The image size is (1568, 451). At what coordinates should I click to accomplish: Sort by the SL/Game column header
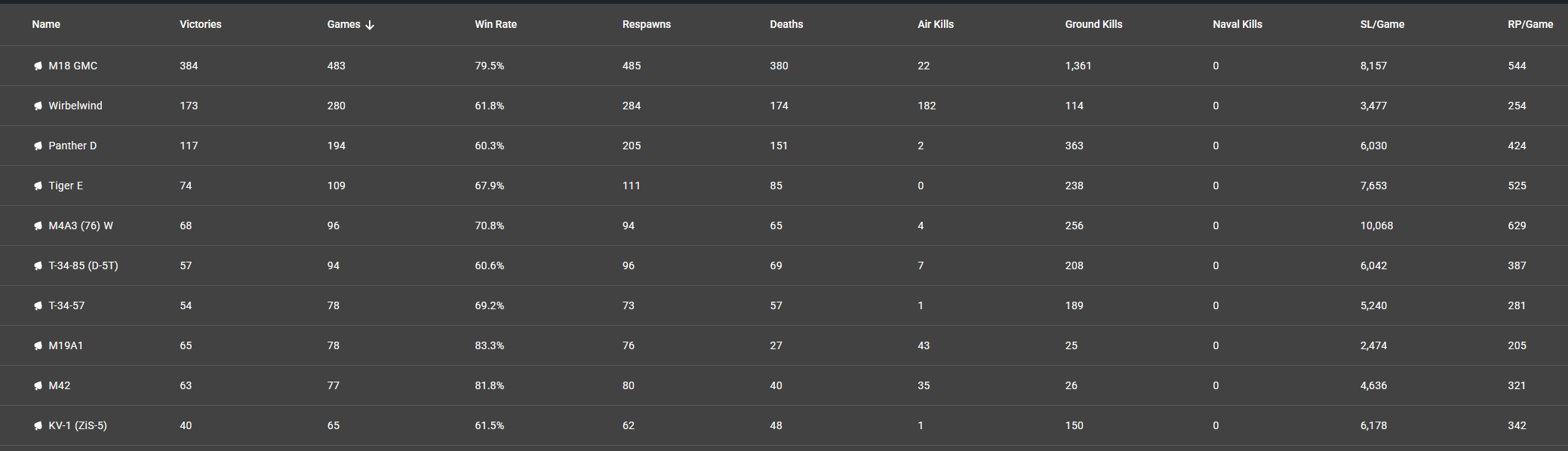tap(1382, 24)
